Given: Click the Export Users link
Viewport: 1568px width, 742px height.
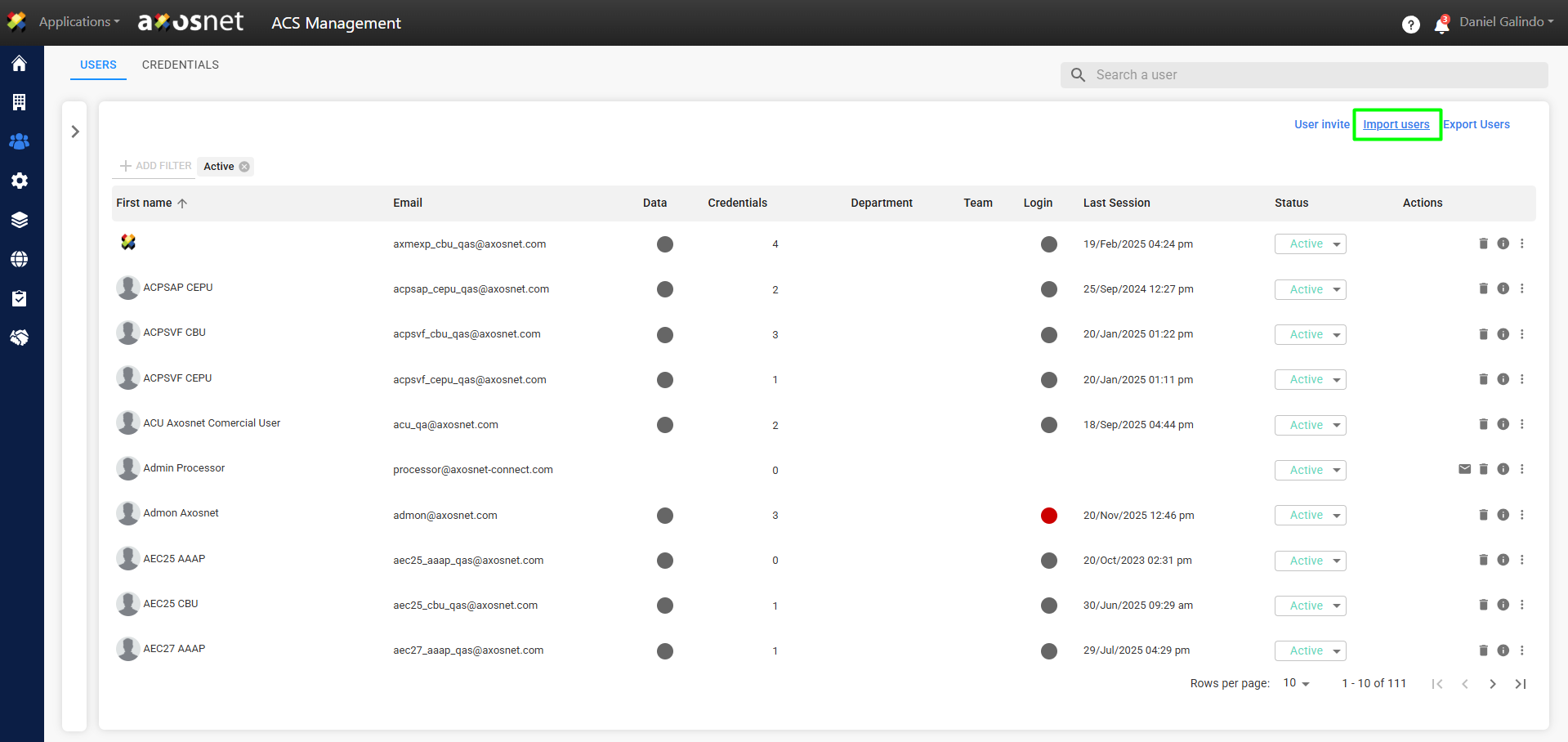Looking at the screenshot, I should 1476,124.
